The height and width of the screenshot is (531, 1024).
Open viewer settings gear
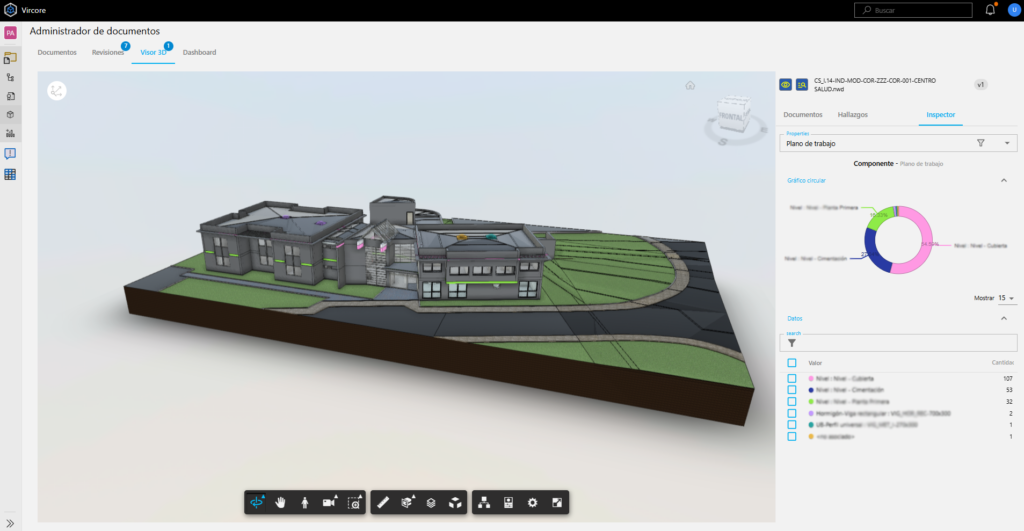pyautogui.click(x=532, y=503)
